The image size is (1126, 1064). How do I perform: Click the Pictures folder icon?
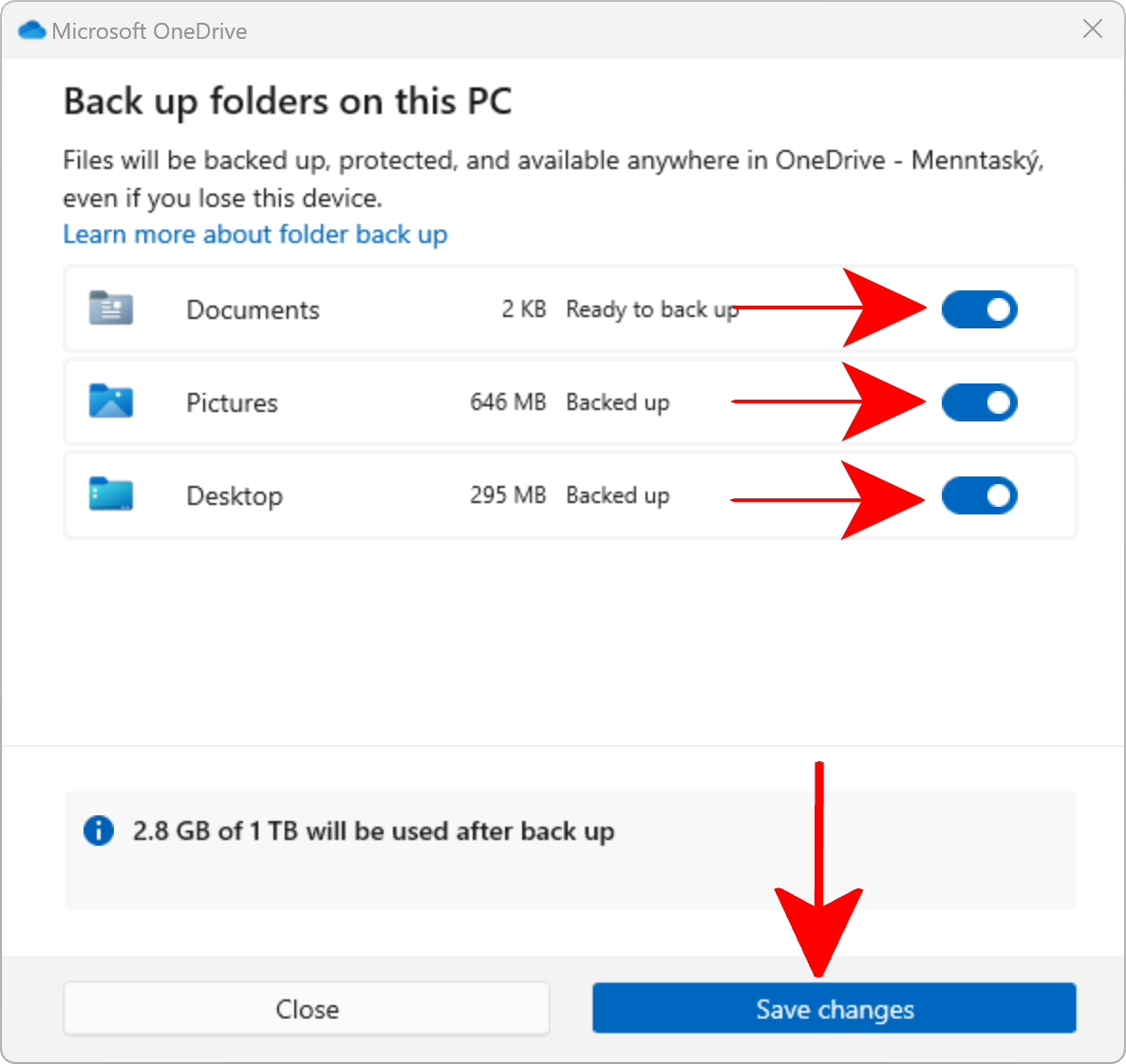coord(111,401)
